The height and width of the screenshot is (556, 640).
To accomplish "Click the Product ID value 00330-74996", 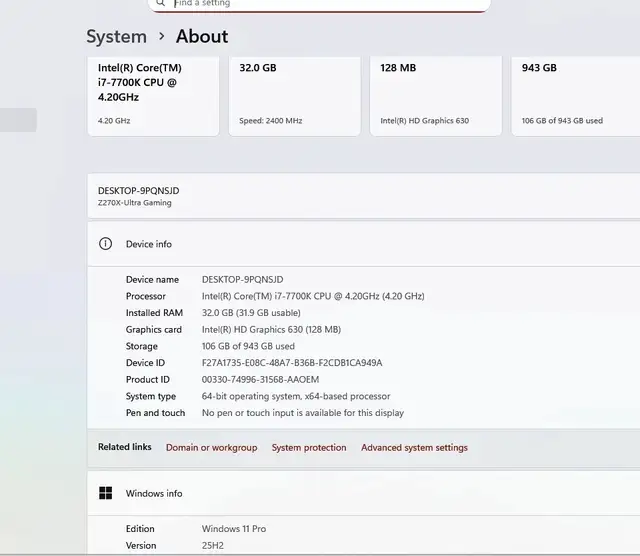I will (x=260, y=380).
